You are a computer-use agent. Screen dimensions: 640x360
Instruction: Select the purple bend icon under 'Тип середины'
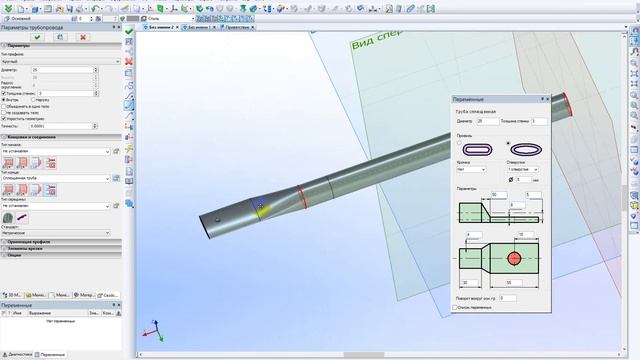(x=22, y=218)
